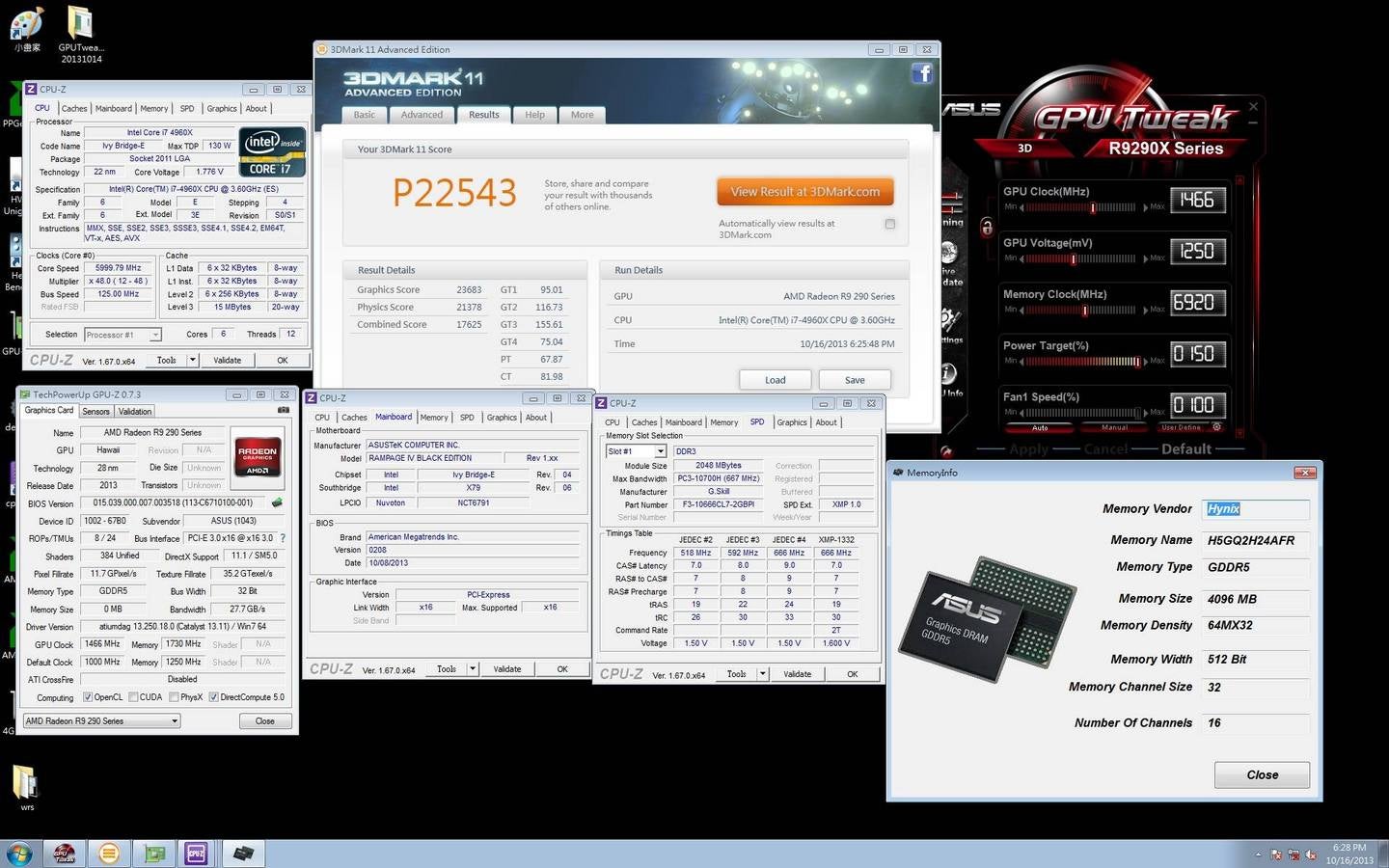Switch to the Advanced tab in 3DMark 11

[422, 115]
